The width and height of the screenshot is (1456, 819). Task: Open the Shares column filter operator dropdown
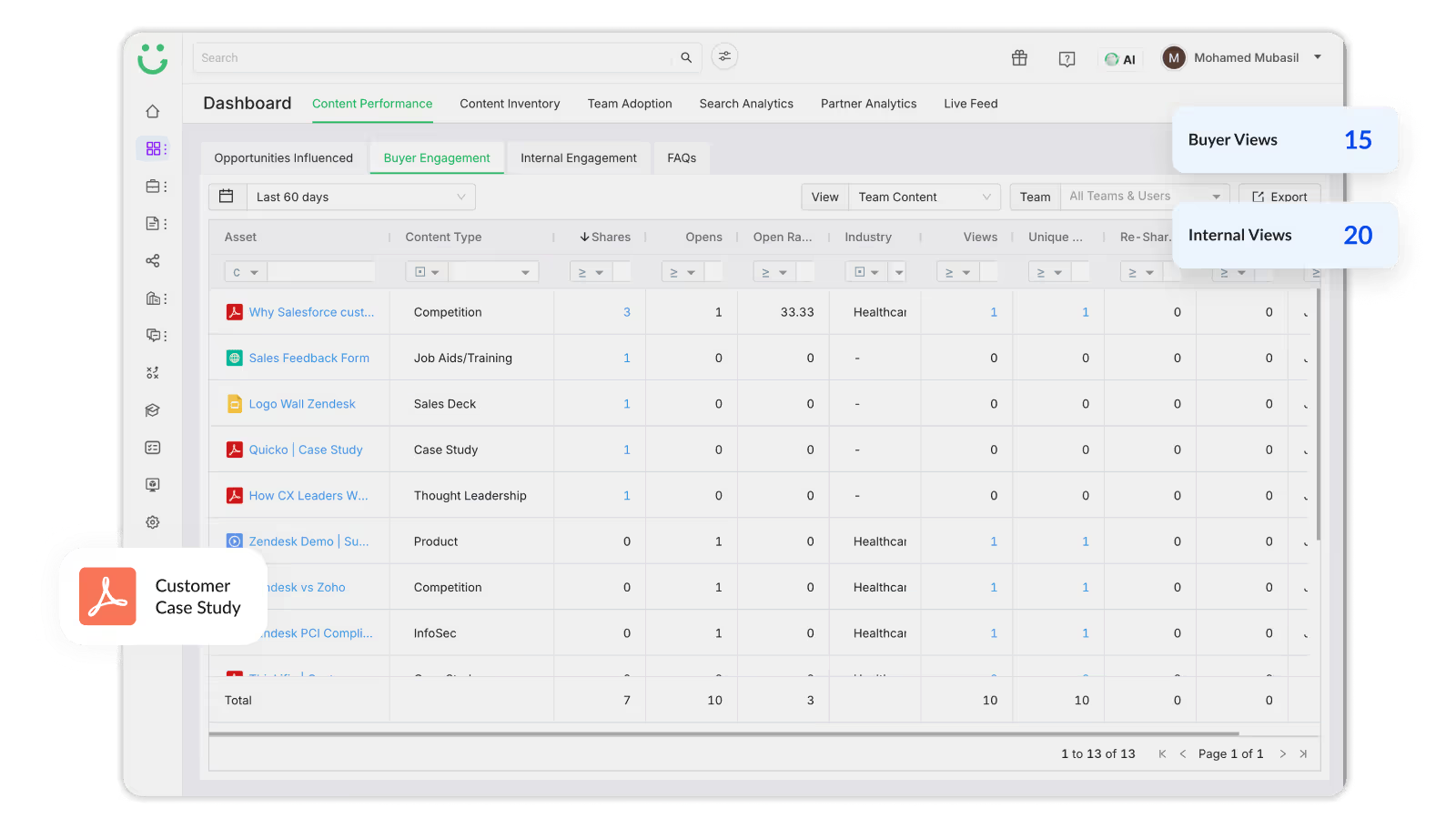[591, 272]
